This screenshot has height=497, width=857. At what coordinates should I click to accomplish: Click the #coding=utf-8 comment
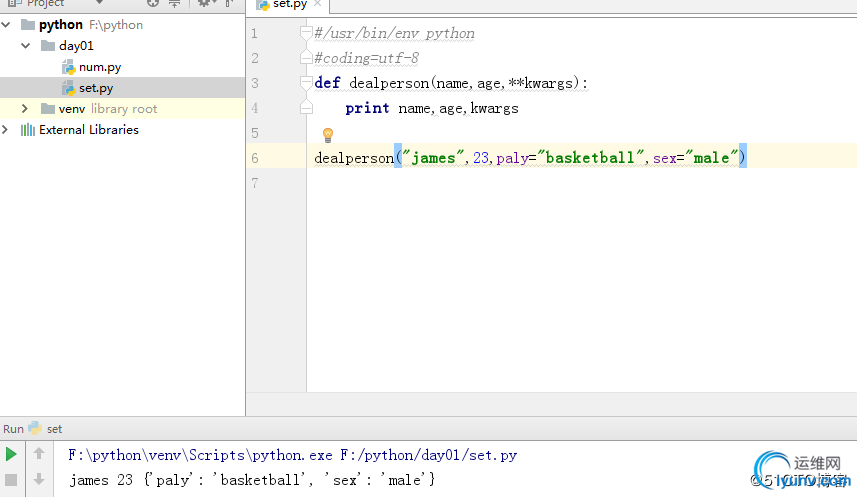click(x=367, y=57)
